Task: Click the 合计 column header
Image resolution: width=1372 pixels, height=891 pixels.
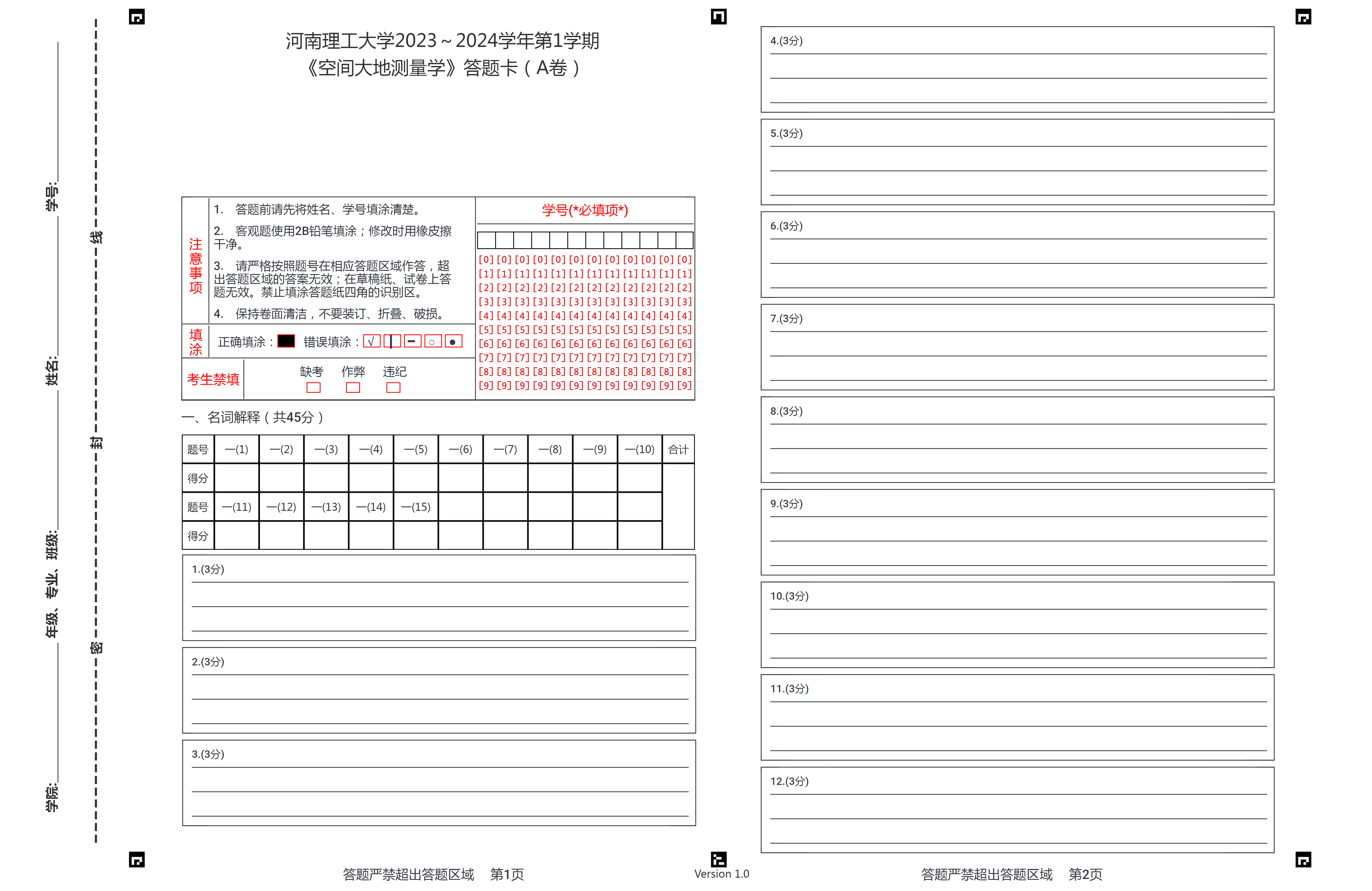Action: pyautogui.click(x=679, y=449)
